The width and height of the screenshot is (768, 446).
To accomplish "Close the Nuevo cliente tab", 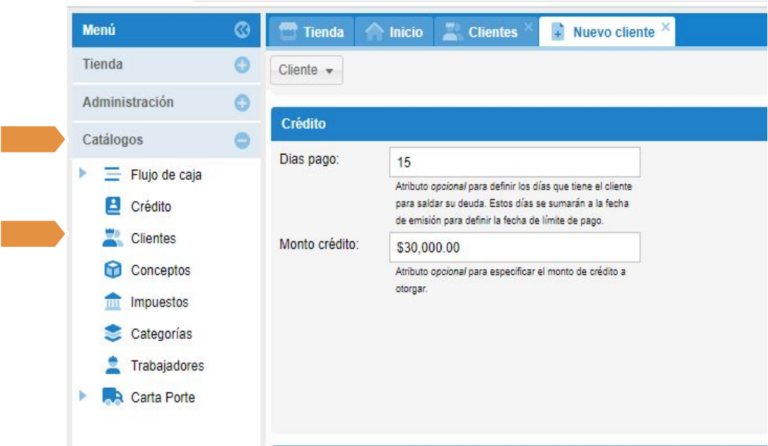I will pyautogui.click(x=666, y=27).
